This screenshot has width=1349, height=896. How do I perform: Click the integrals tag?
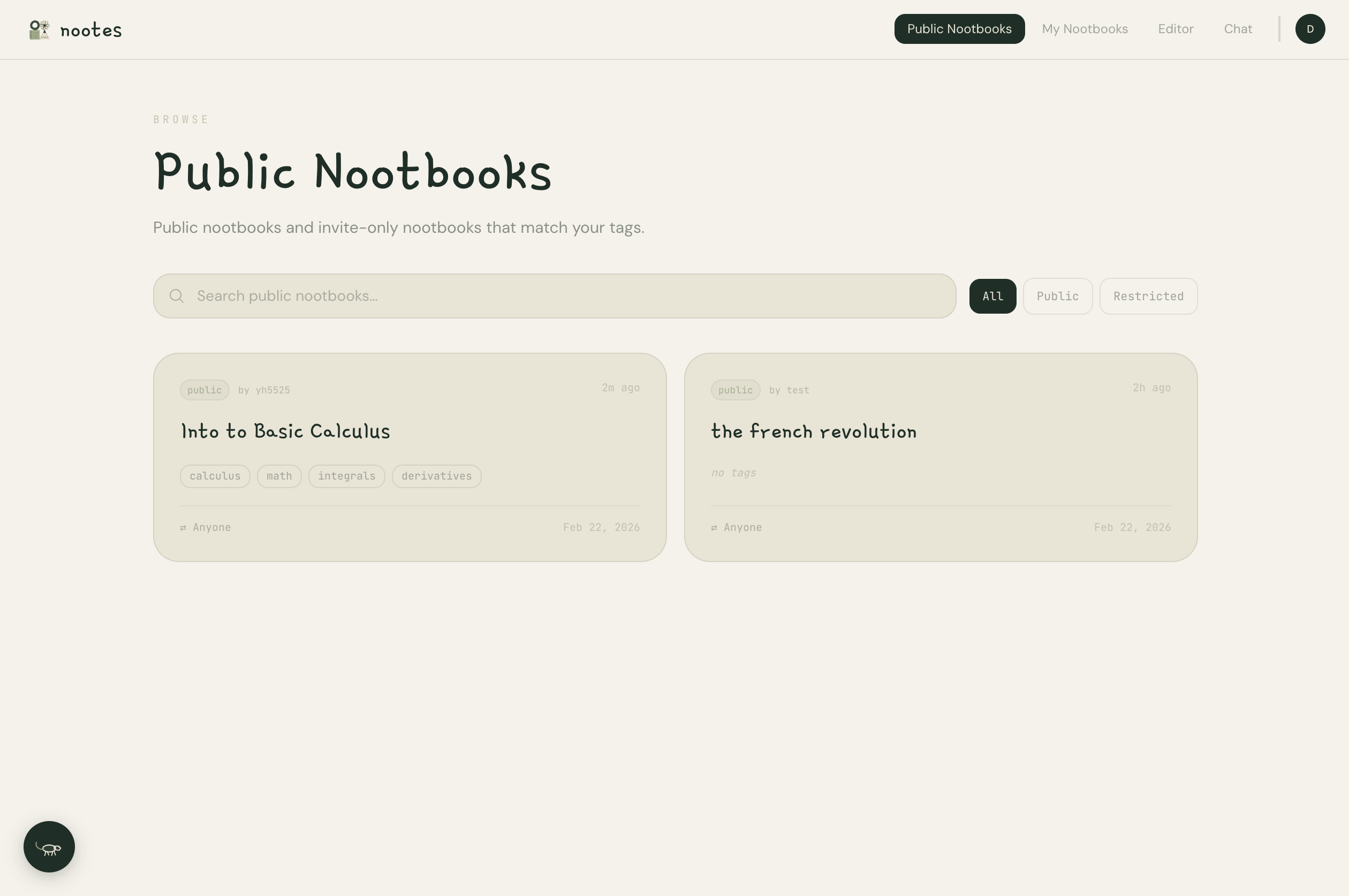[x=346, y=476]
